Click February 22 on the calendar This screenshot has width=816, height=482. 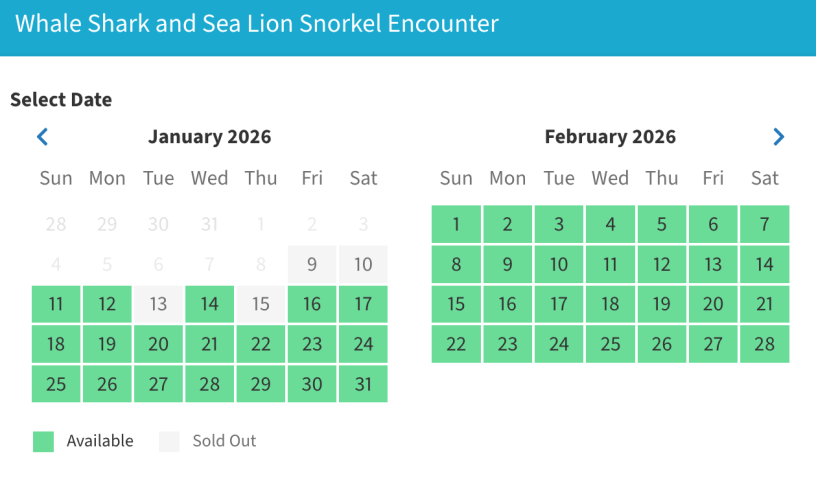point(456,344)
